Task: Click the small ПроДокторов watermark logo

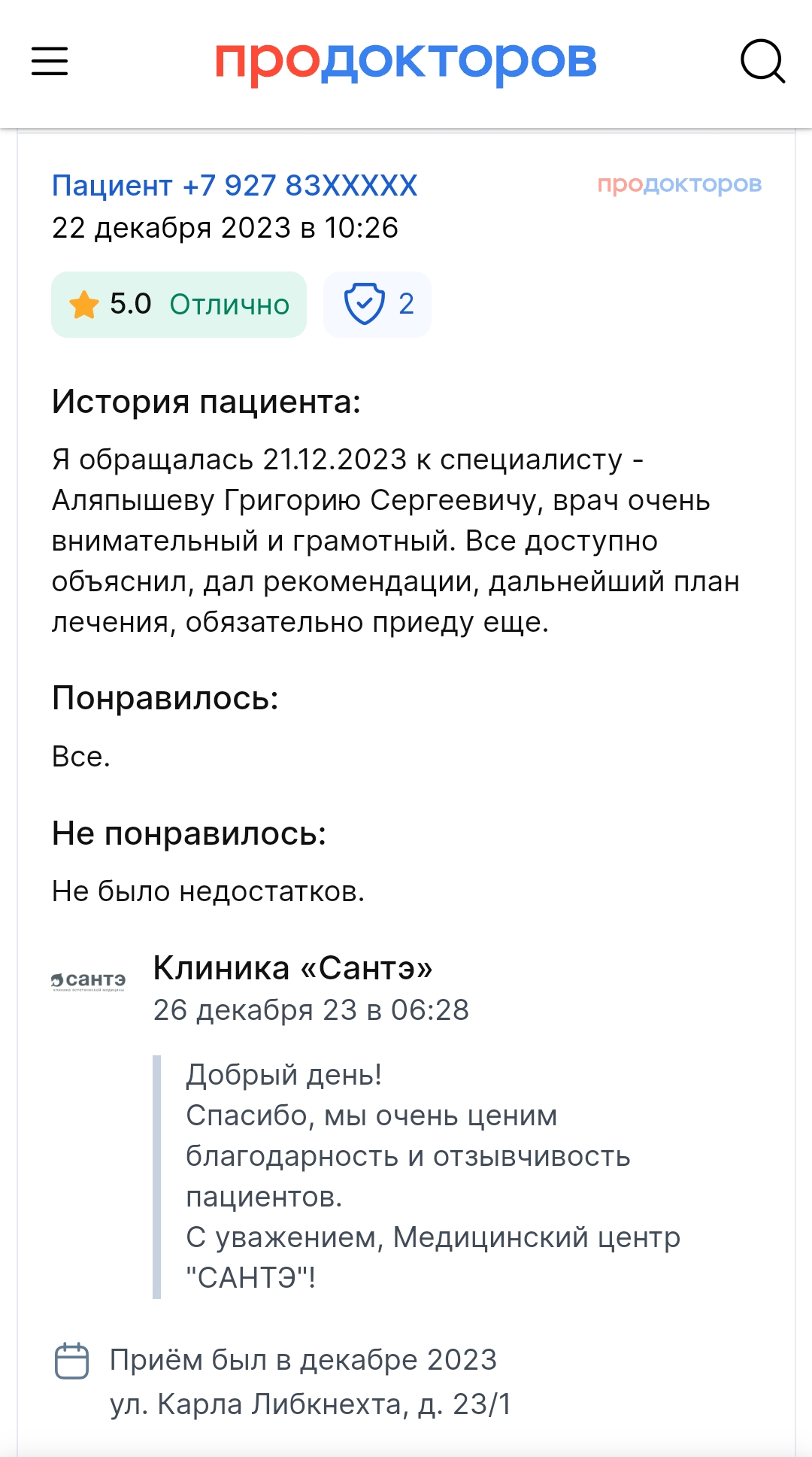Action: 680,184
